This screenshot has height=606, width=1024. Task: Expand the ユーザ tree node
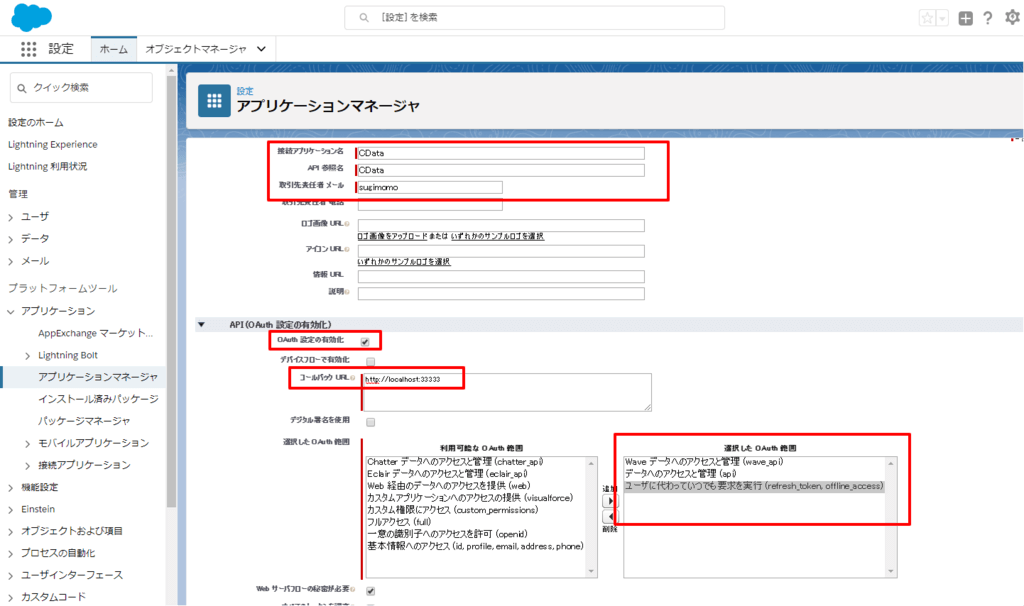(10, 217)
